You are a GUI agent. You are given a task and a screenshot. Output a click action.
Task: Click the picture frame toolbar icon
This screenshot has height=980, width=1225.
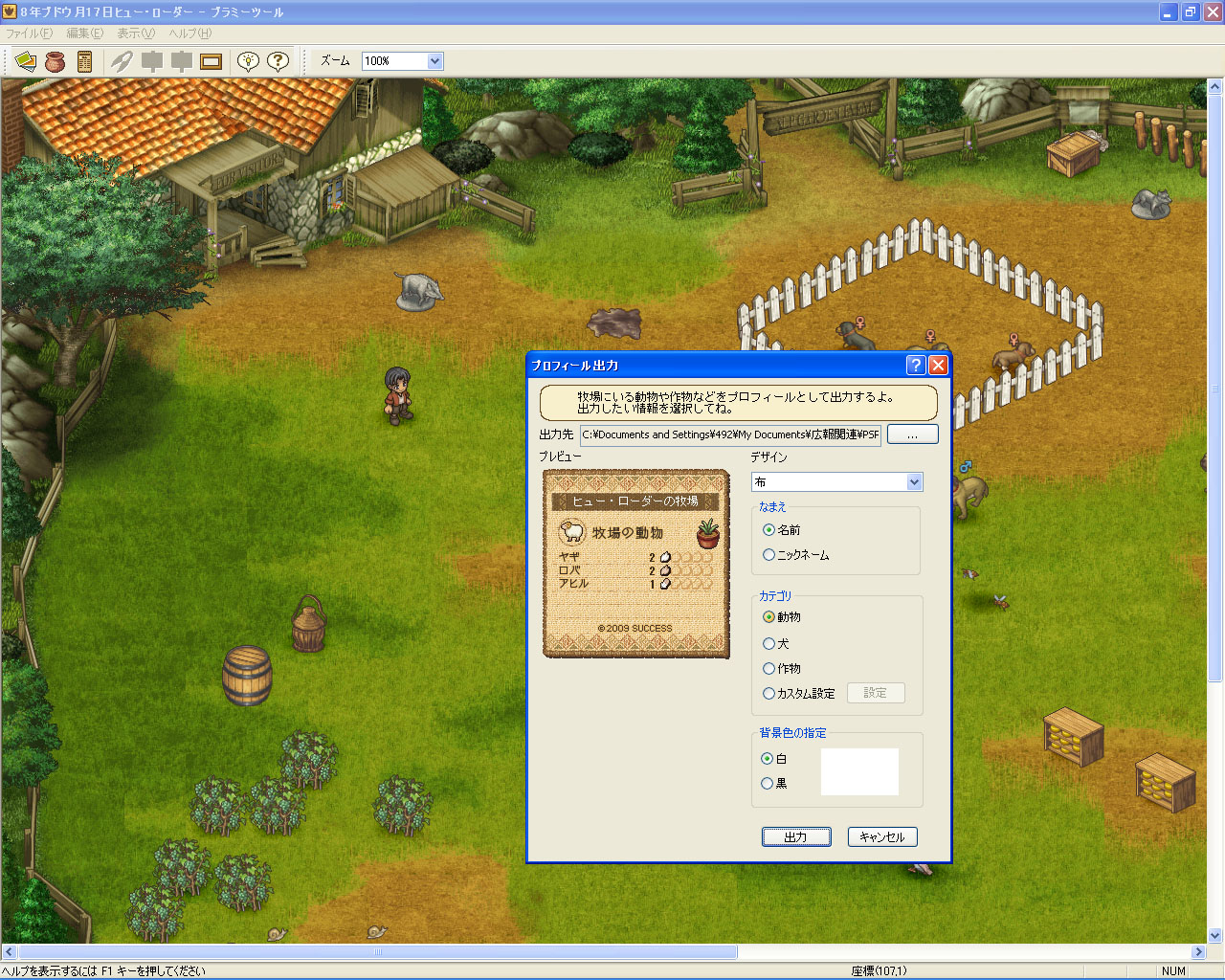212,61
